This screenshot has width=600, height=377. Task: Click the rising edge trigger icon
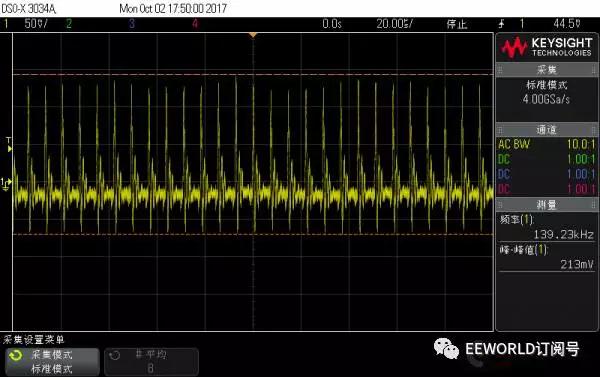(501, 24)
